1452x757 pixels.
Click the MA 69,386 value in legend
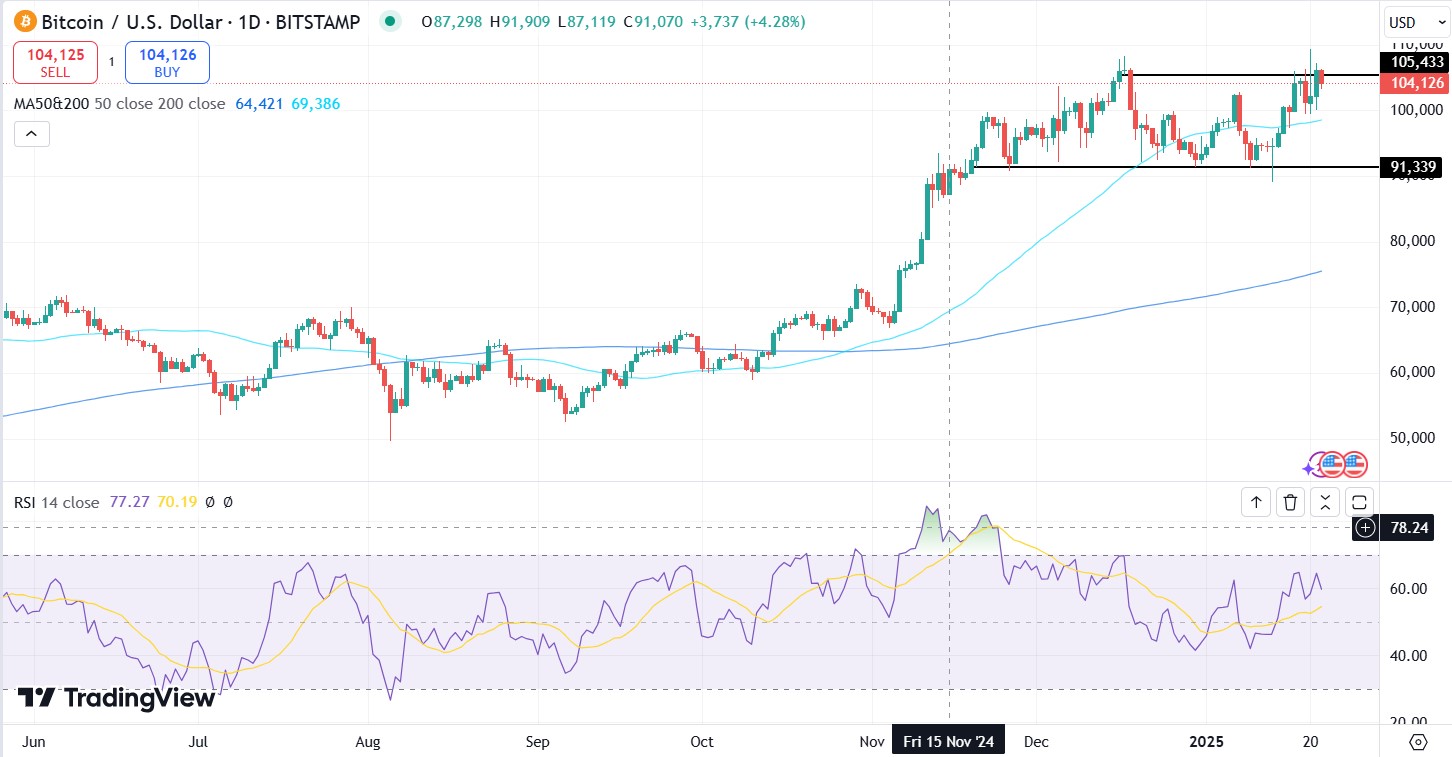click(x=316, y=103)
